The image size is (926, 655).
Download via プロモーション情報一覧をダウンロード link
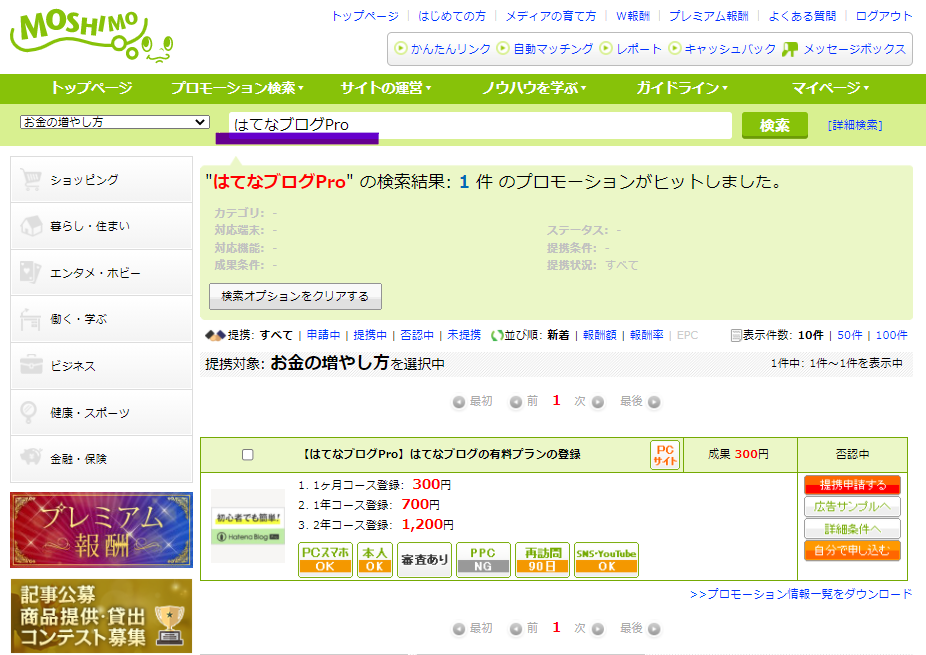pyautogui.click(x=801, y=594)
